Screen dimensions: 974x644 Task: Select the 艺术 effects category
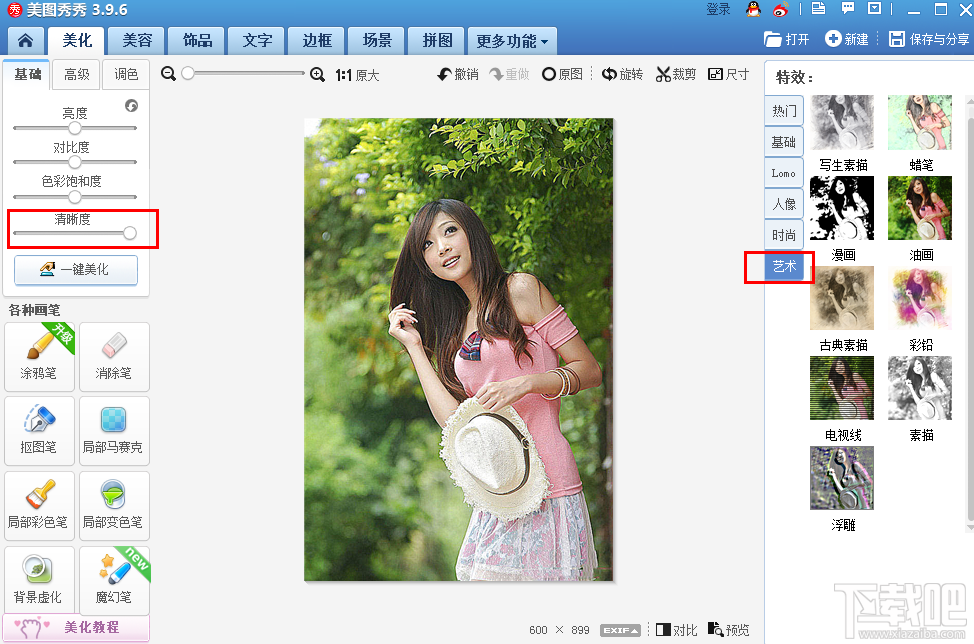click(784, 266)
